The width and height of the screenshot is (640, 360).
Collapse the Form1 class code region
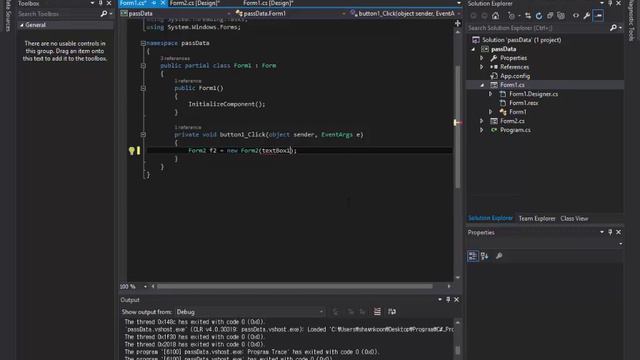pyautogui.click(x=143, y=65)
